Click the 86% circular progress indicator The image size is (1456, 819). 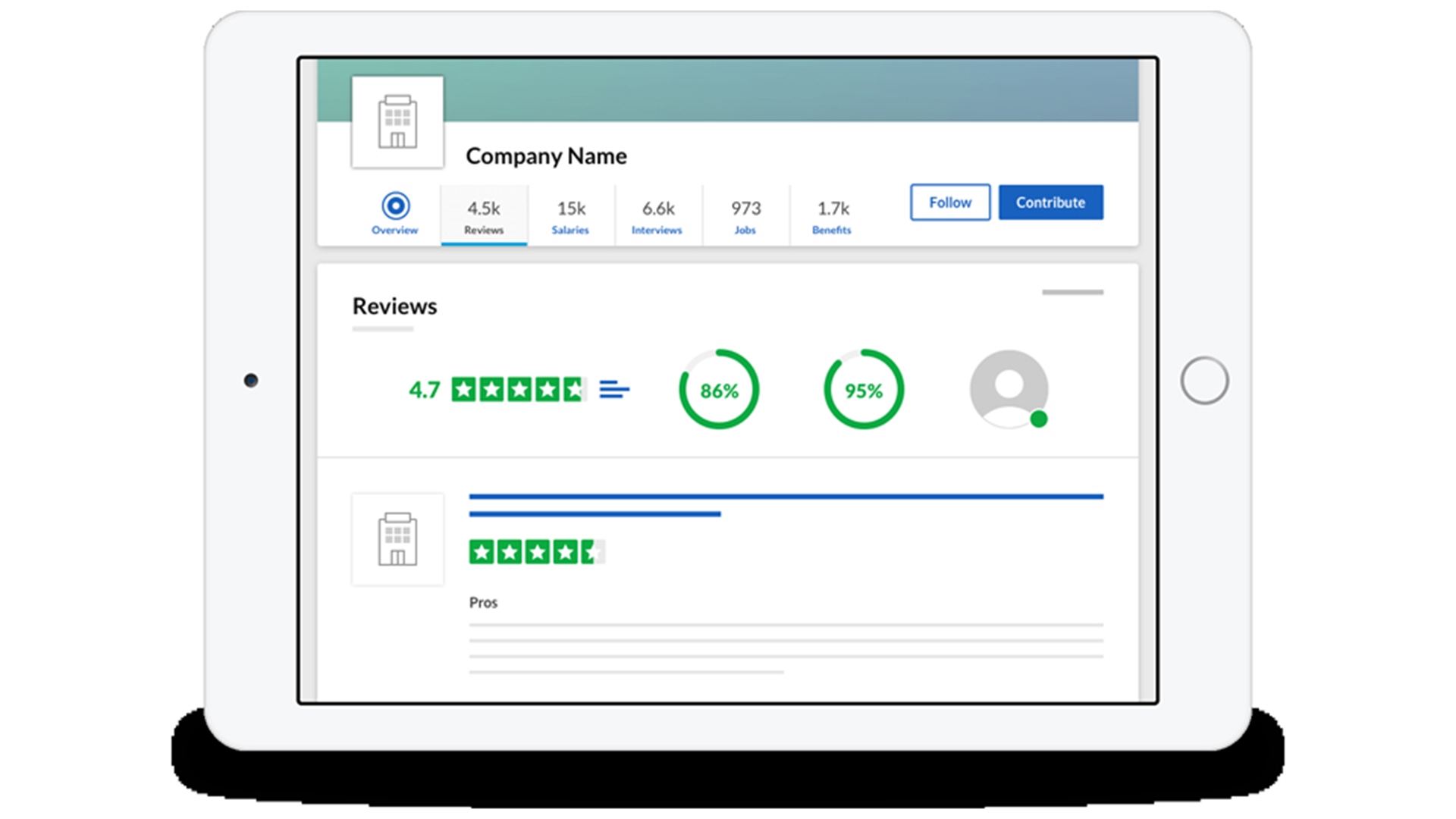pyautogui.click(x=719, y=390)
